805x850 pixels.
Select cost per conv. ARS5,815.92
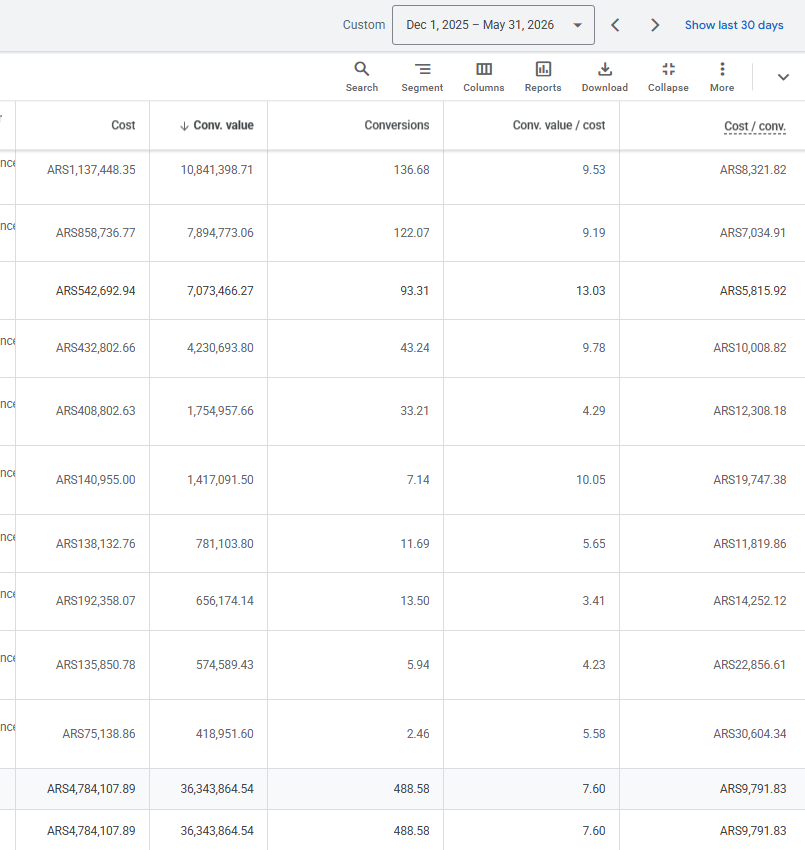(752, 291)
